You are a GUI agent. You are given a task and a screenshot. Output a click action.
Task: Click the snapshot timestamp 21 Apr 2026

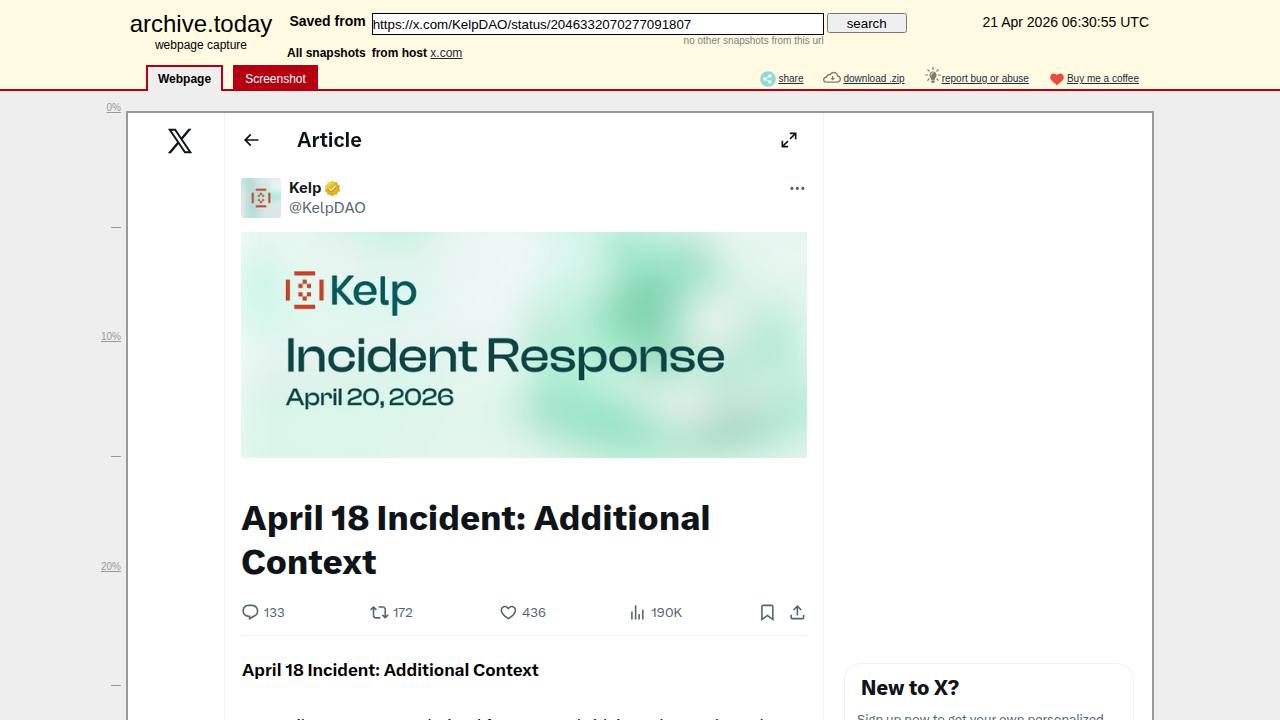click(x=1066, y=22)
